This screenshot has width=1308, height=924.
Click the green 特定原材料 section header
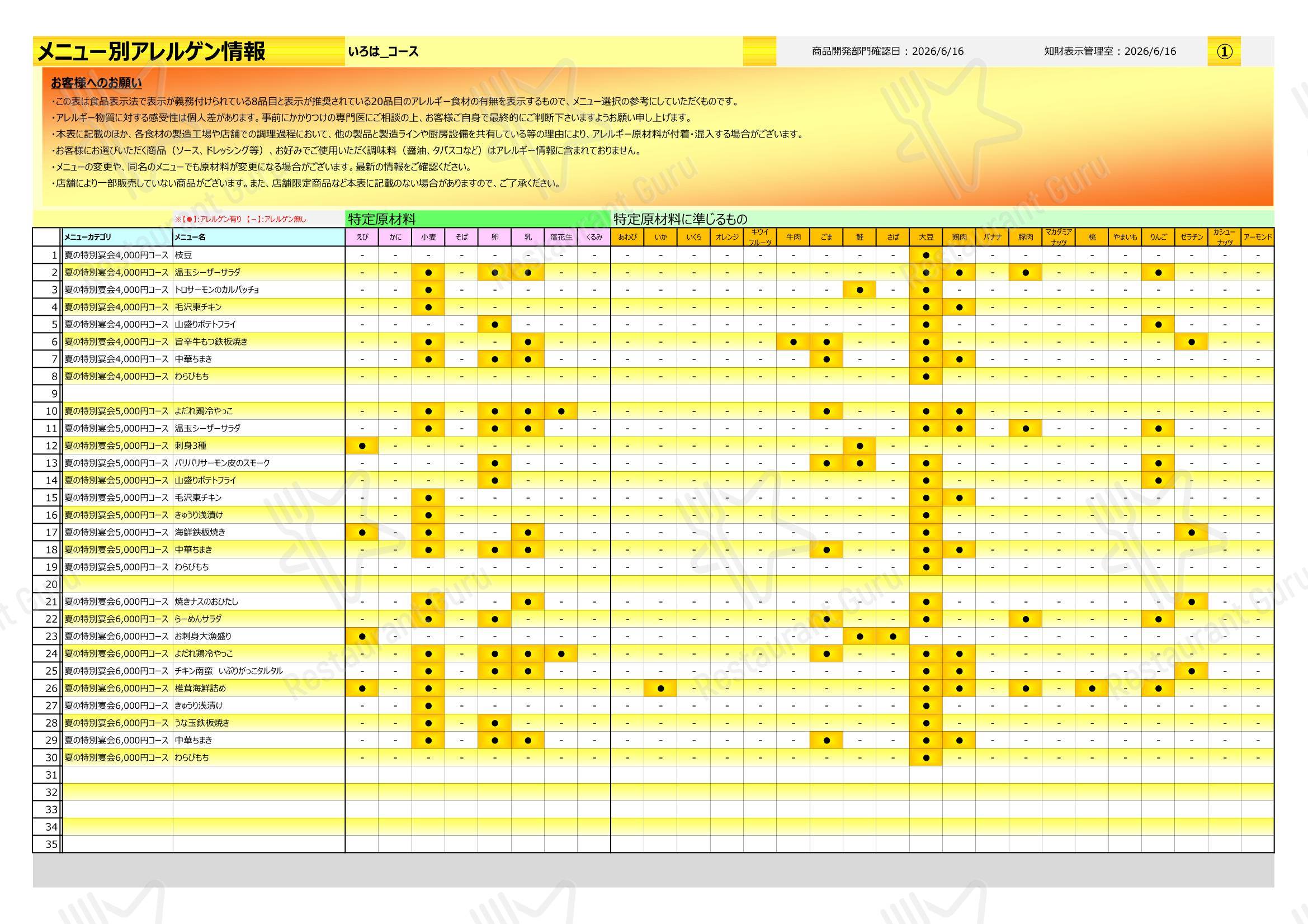pyautogui.click(x=478, y=219)
